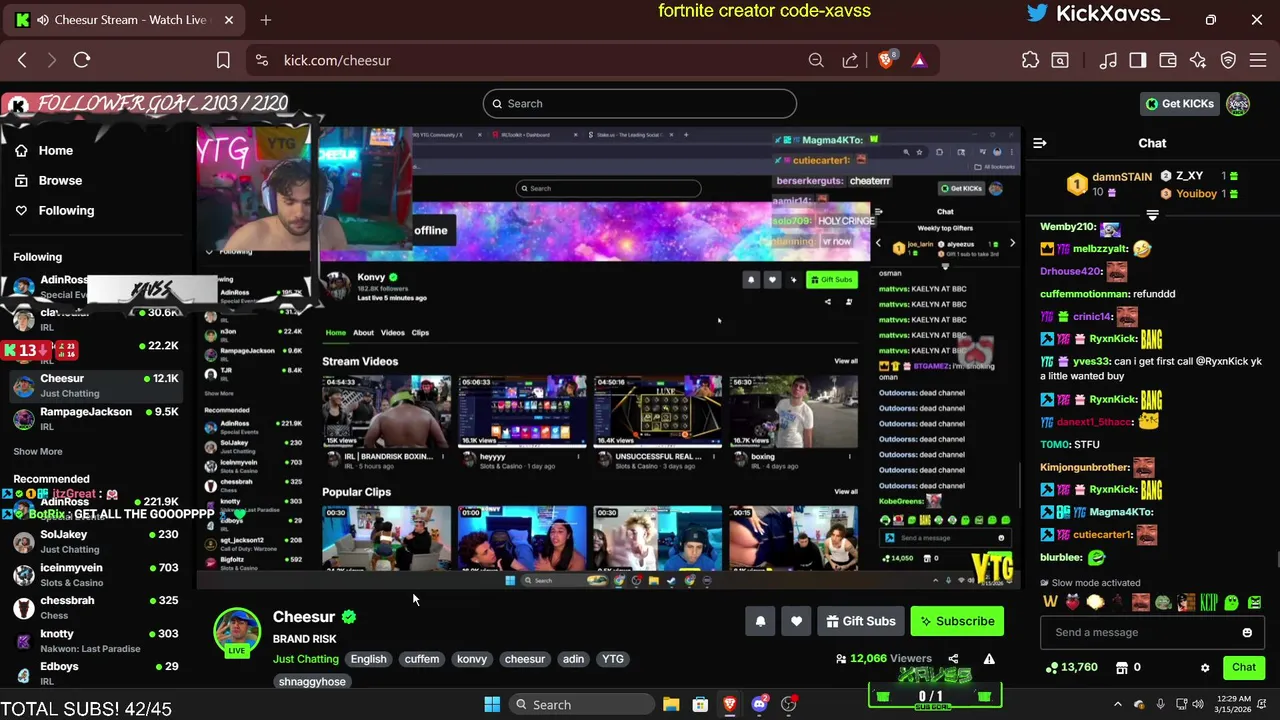This screenshot has width=1280, height=720.
Task: Select the English language tag
Action: 368,659
